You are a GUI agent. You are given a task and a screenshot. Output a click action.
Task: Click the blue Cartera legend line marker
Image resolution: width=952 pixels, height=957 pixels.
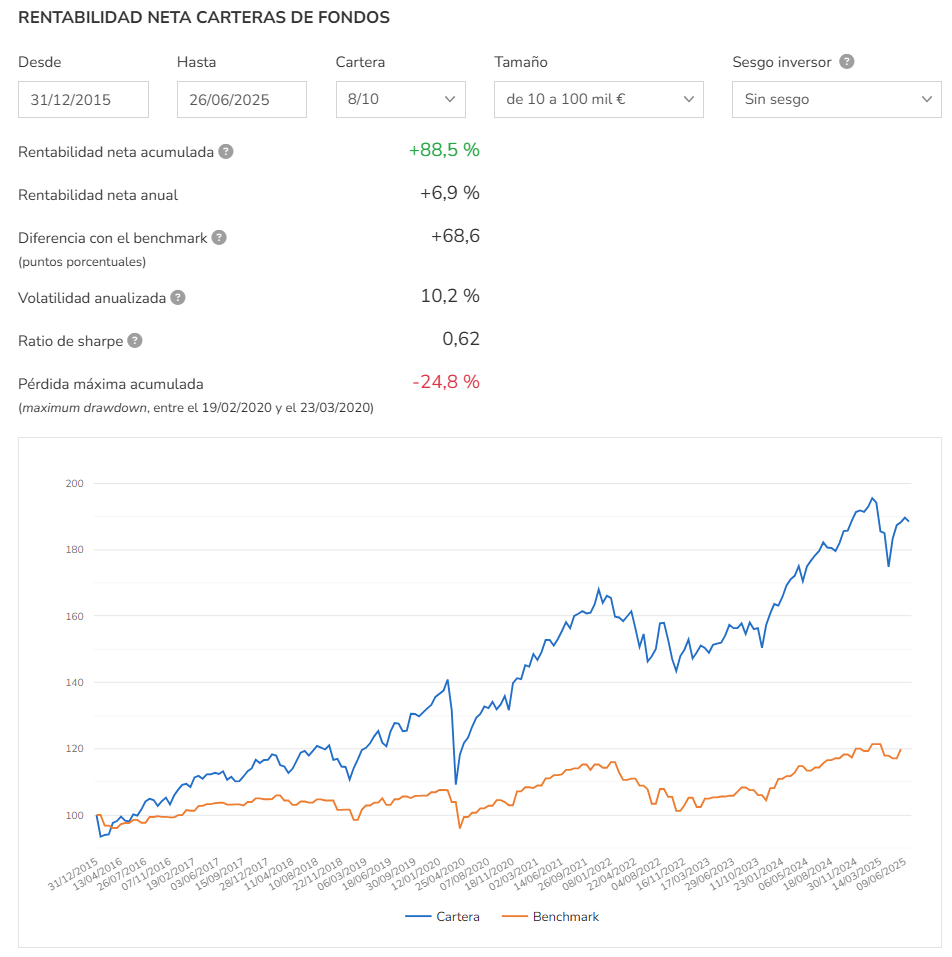point(418,916)
